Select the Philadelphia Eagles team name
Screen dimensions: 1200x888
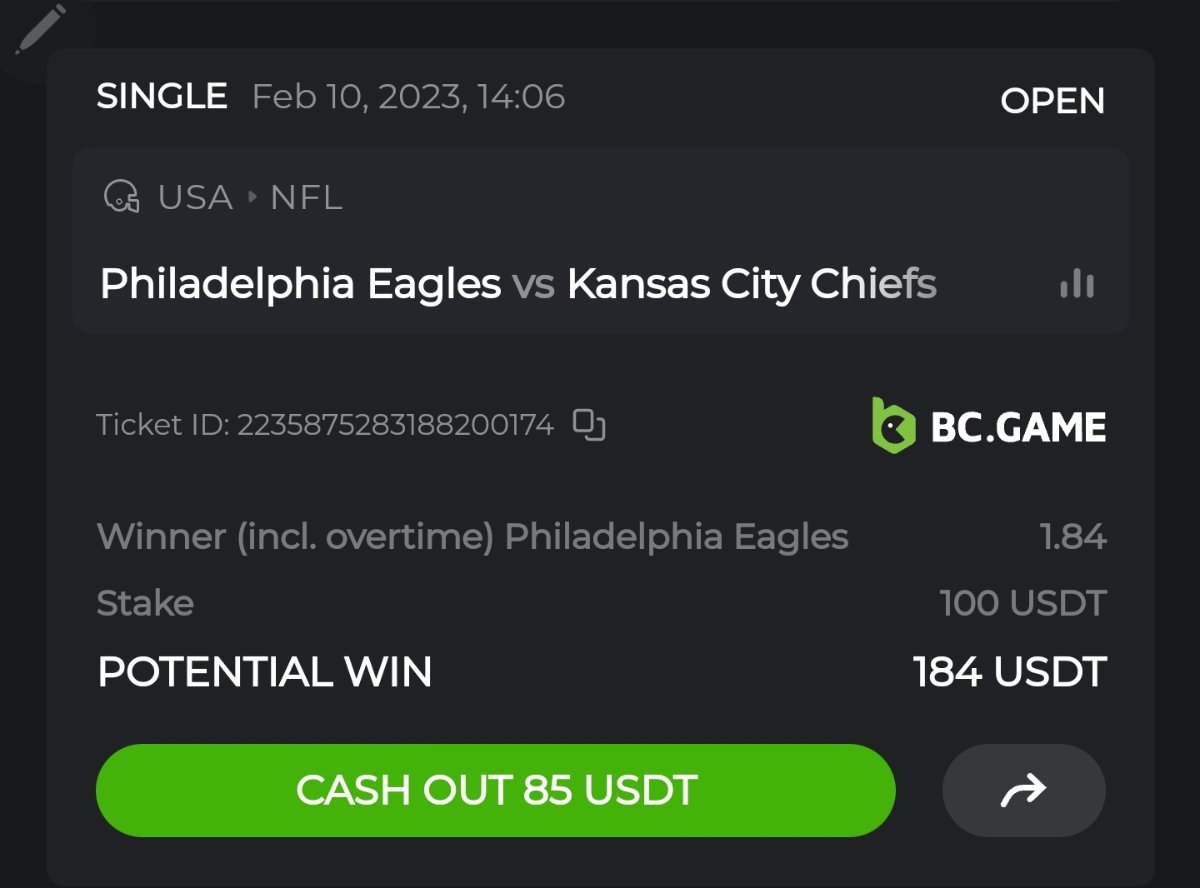pos(300,285)
